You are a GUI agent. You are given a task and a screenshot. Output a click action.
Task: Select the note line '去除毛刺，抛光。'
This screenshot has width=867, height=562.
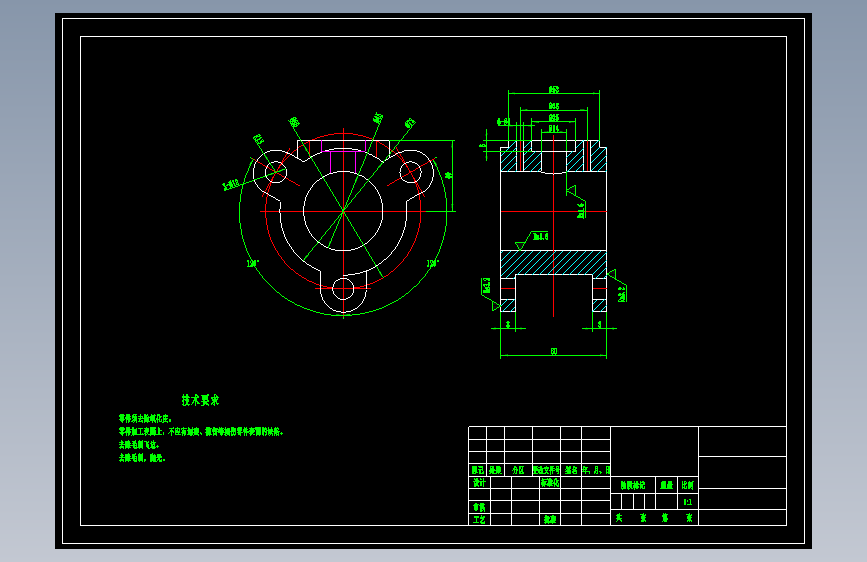pyautogui.click(x=142, y=458)
